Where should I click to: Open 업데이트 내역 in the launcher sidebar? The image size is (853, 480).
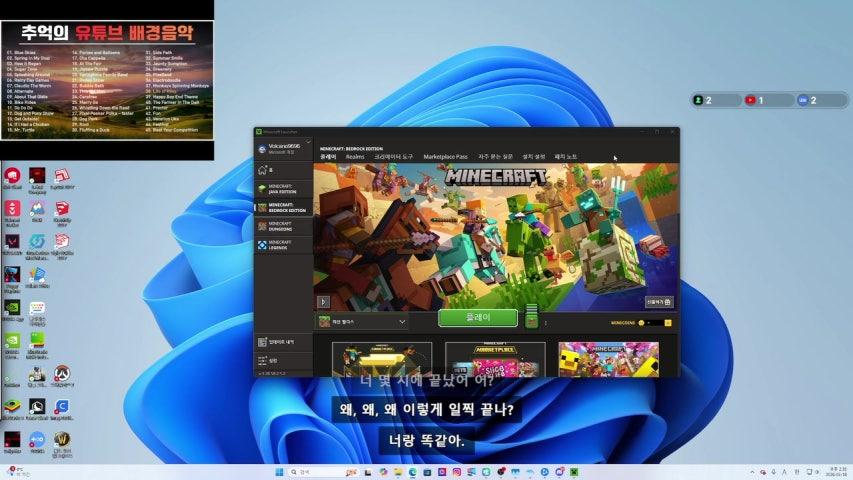tap(283, 342)
